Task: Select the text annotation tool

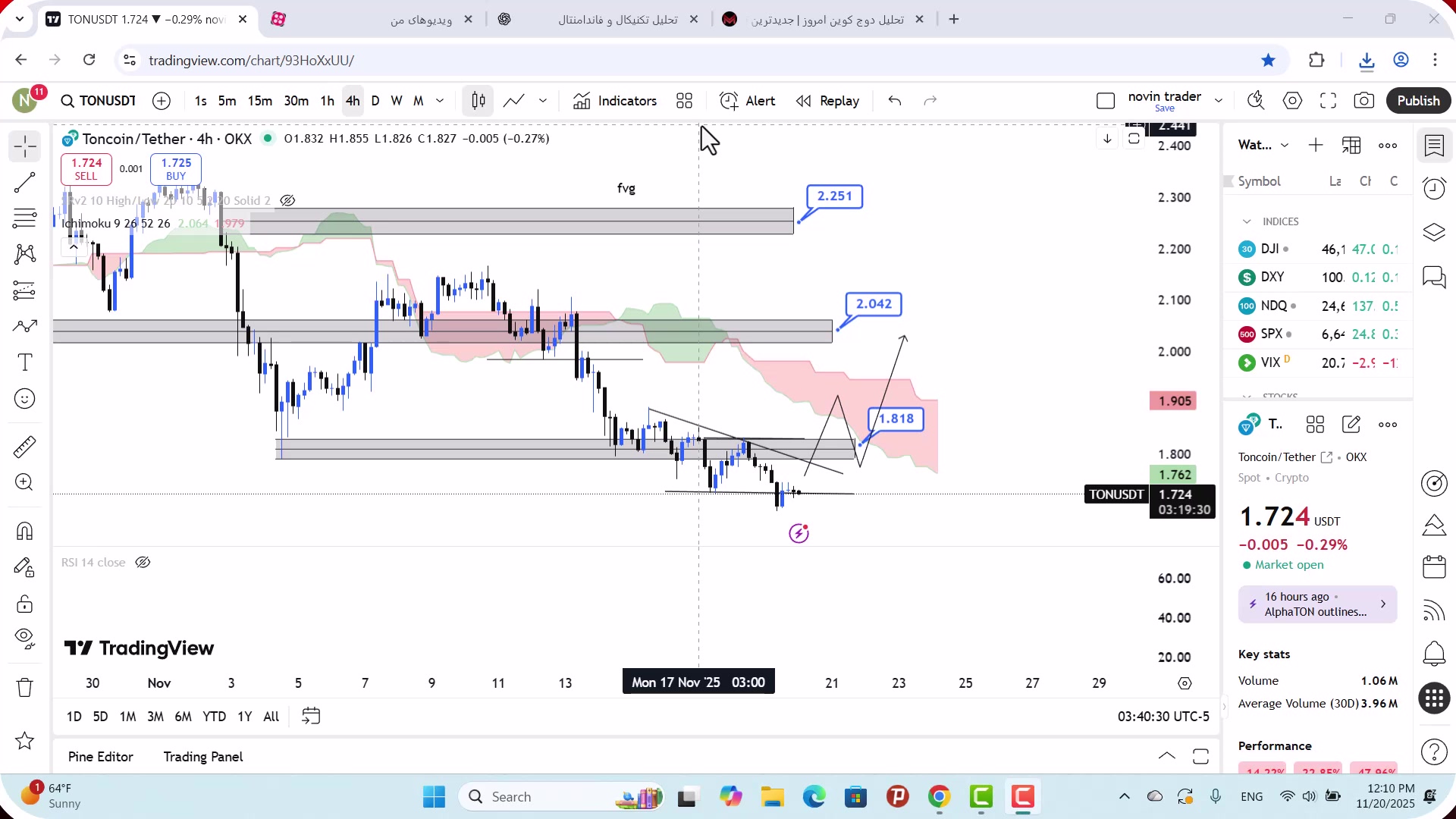Action: tap(25, 362)
